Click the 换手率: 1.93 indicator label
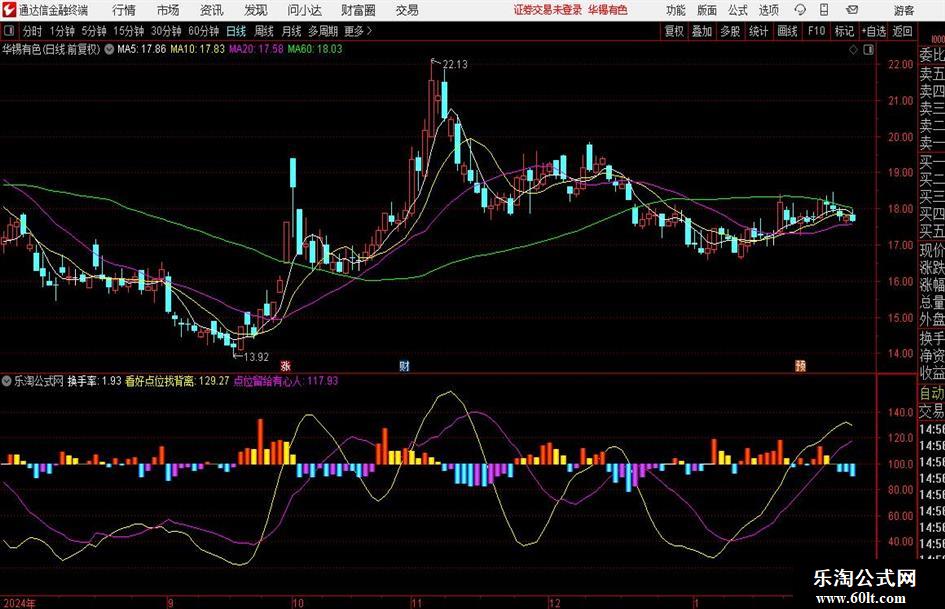Image resolution: width=945 pixels, height=609 pixels. tap(94, 381)
